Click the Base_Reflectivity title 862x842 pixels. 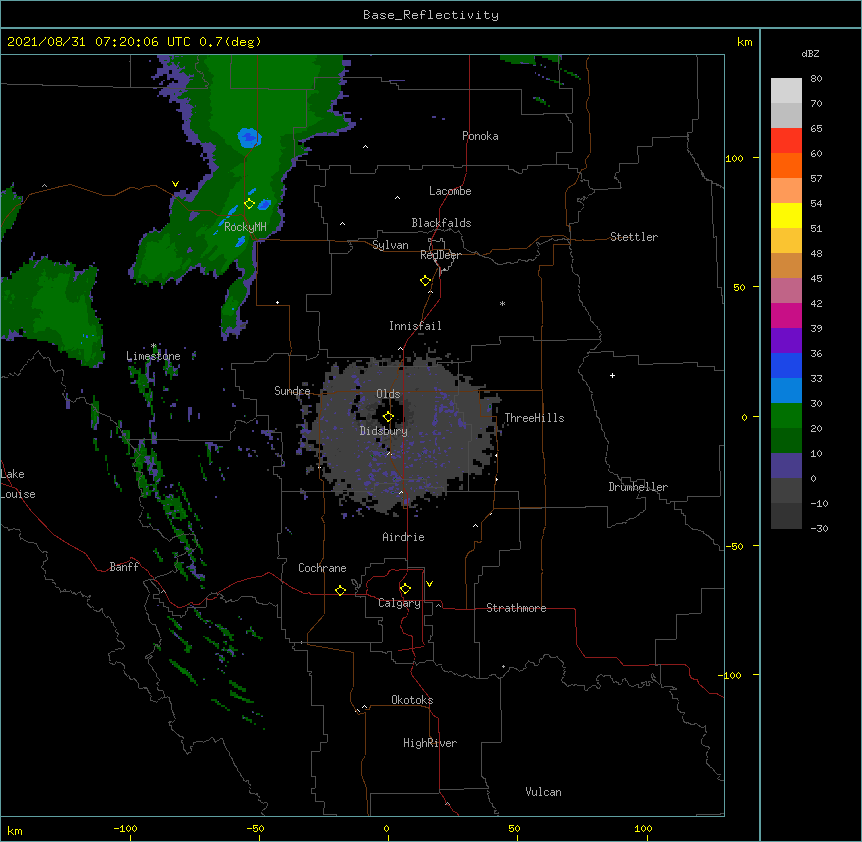coord(431,15)
